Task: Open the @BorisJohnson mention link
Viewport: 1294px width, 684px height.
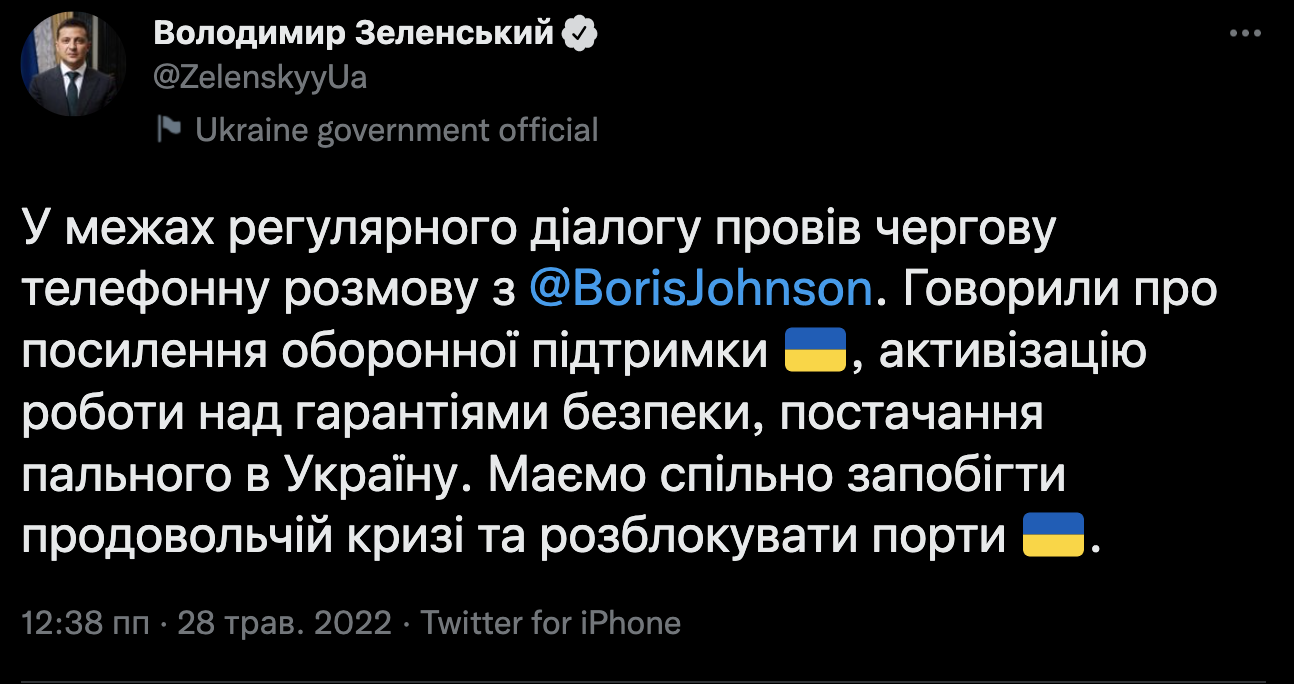Action: click(700, 290)
